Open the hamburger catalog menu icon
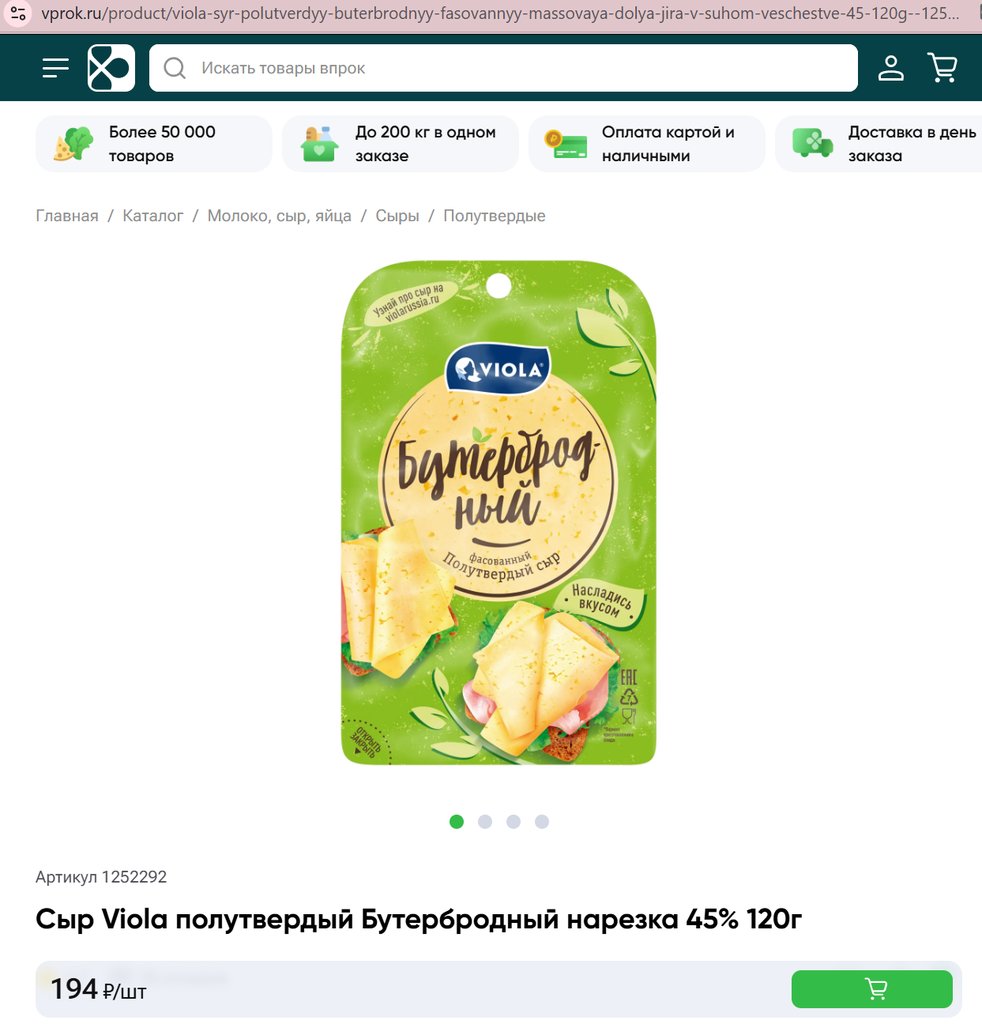Image resolution: width=982 pixels, height=1024 pixels. [x=55, y=68]
